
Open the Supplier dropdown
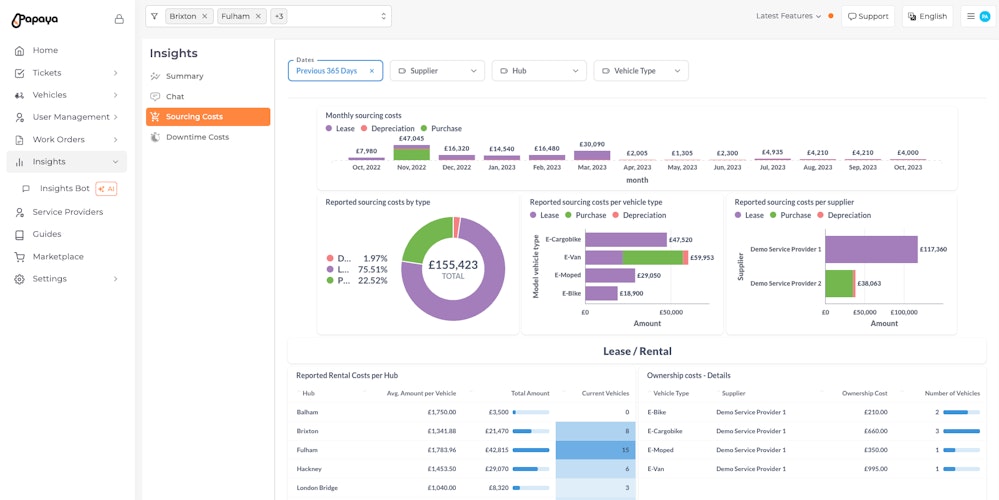tap(437, 71)
